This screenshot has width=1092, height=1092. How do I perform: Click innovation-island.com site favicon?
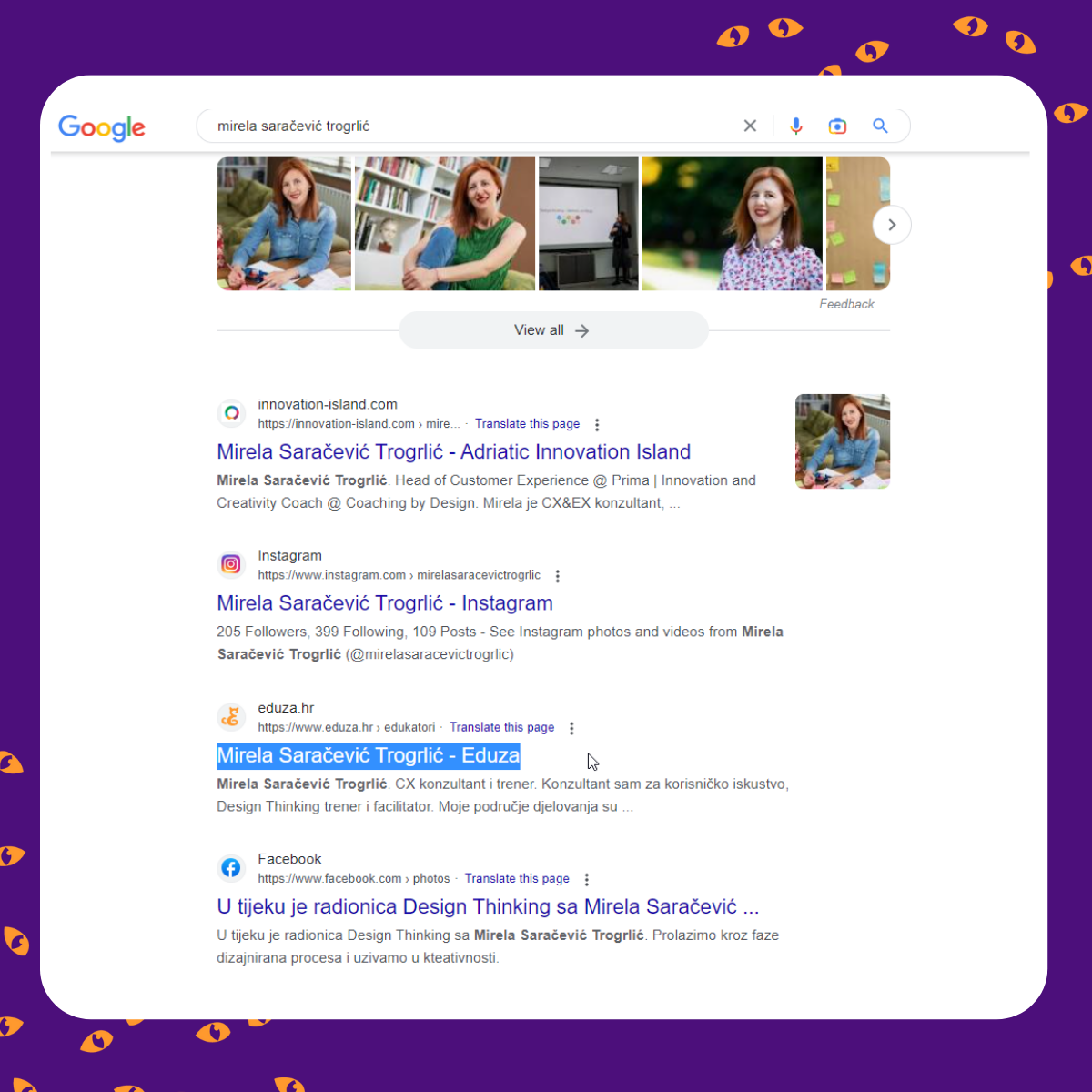coord(231,413)
